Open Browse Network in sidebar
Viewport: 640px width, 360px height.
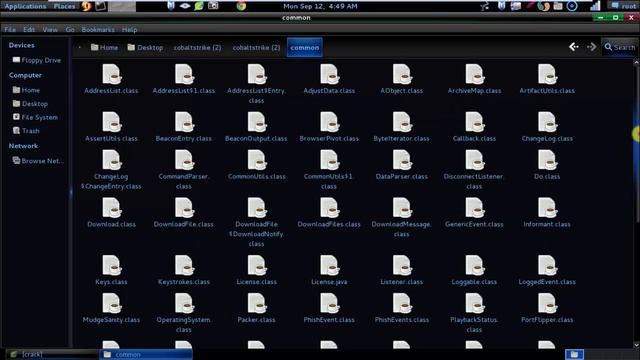pyautogui.click(x=38, y=161)
